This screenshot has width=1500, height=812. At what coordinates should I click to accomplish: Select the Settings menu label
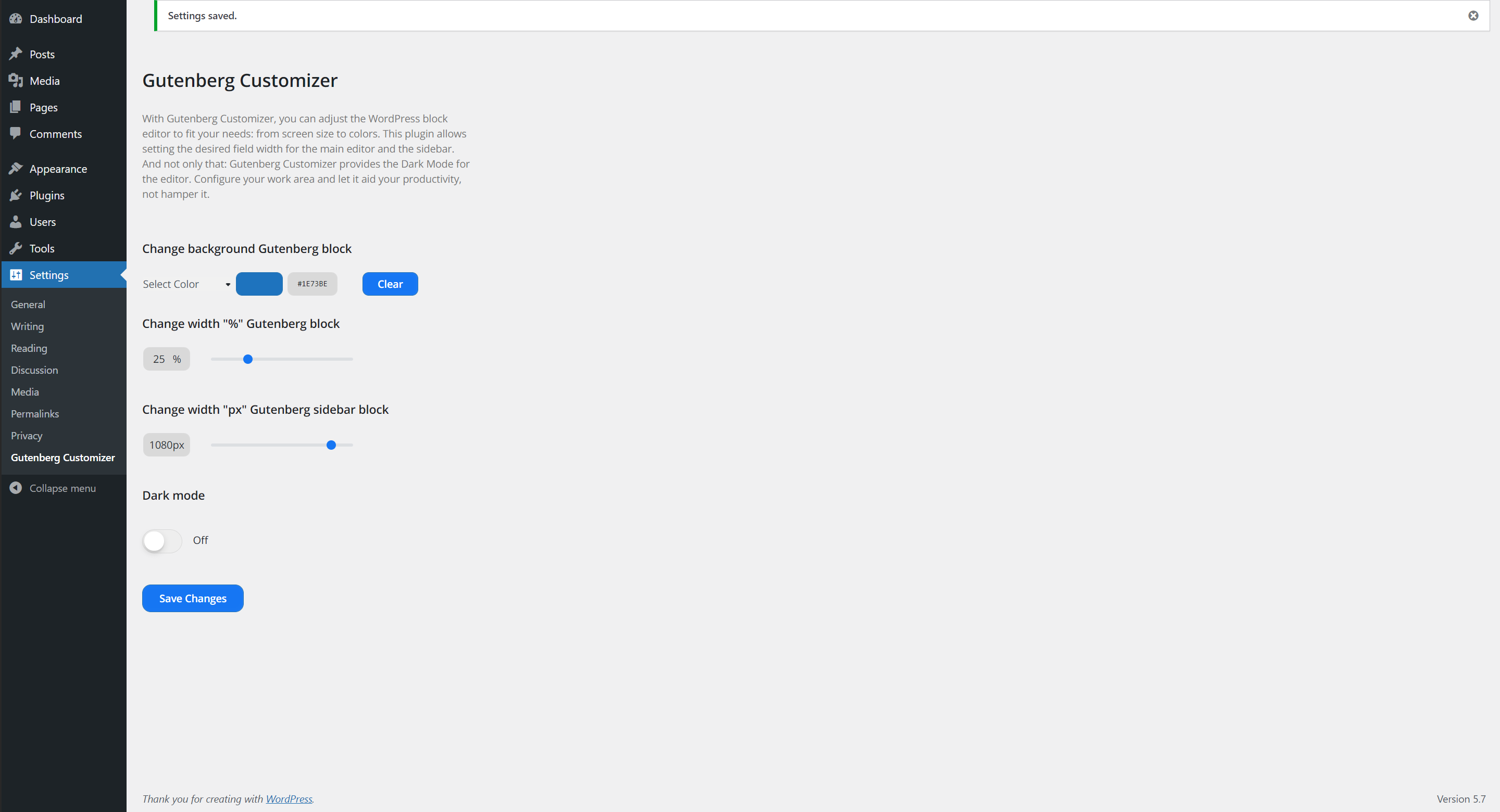(49, 275)
